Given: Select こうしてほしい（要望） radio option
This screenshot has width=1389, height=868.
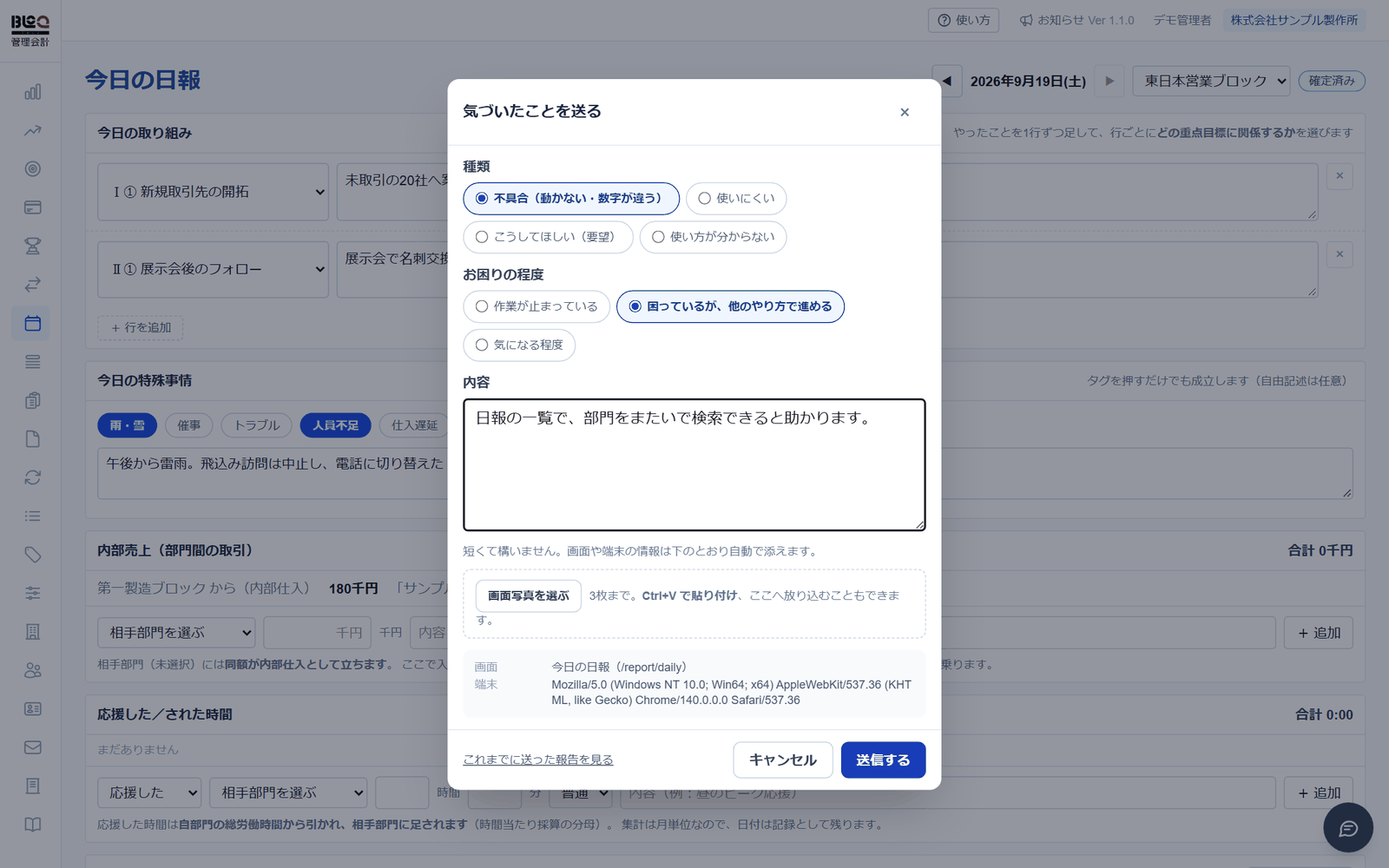Looking at the screenshot, I should point(548,237).
